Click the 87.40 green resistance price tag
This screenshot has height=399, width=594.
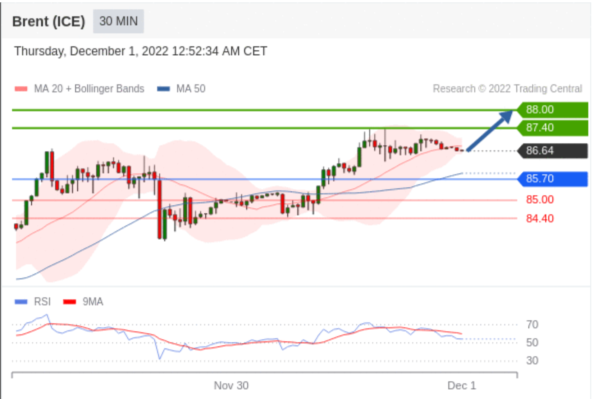[x=553, y=128]
